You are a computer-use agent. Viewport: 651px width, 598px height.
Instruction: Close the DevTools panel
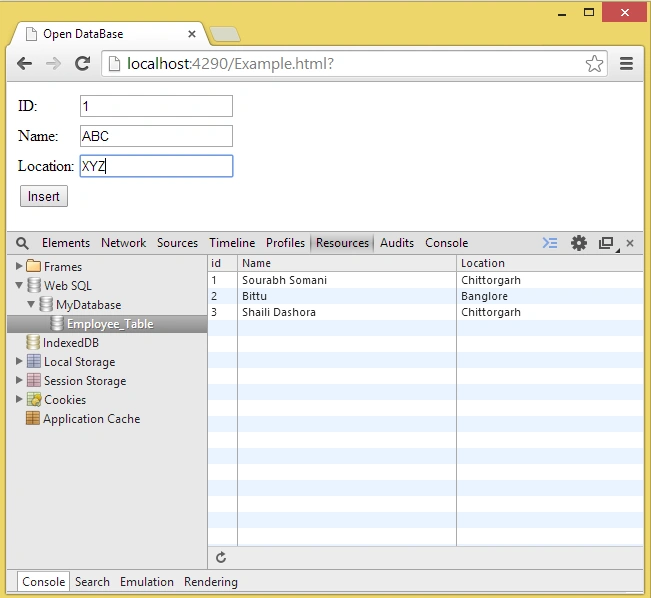point(630,243)
